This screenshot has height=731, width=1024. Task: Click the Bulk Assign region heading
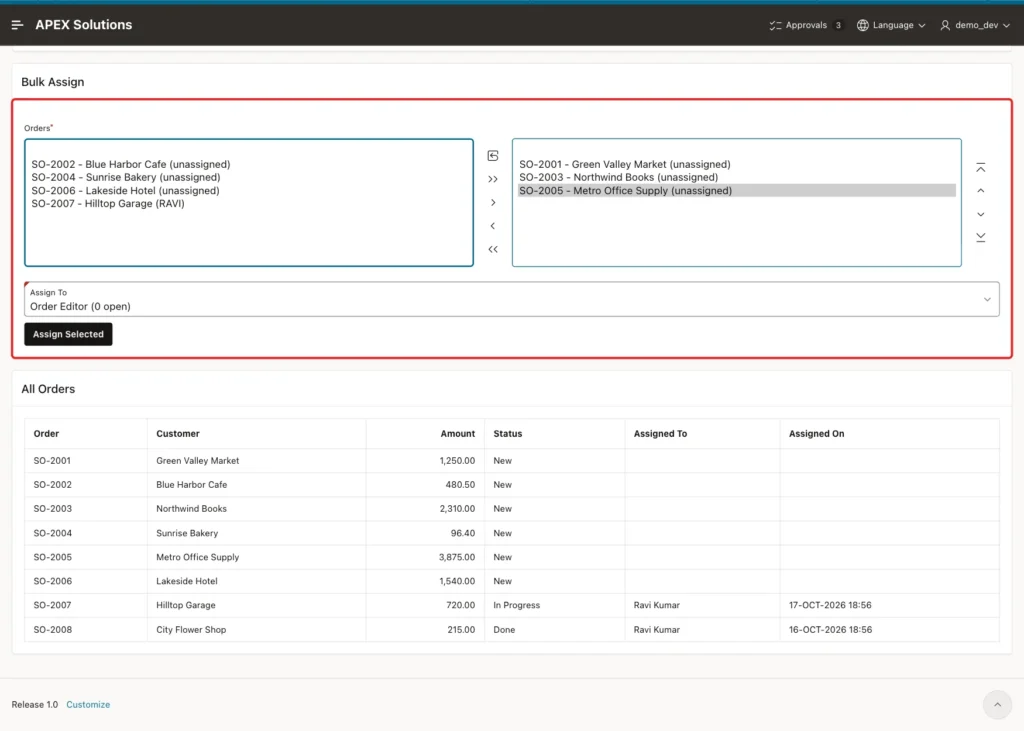coord(53,82)
